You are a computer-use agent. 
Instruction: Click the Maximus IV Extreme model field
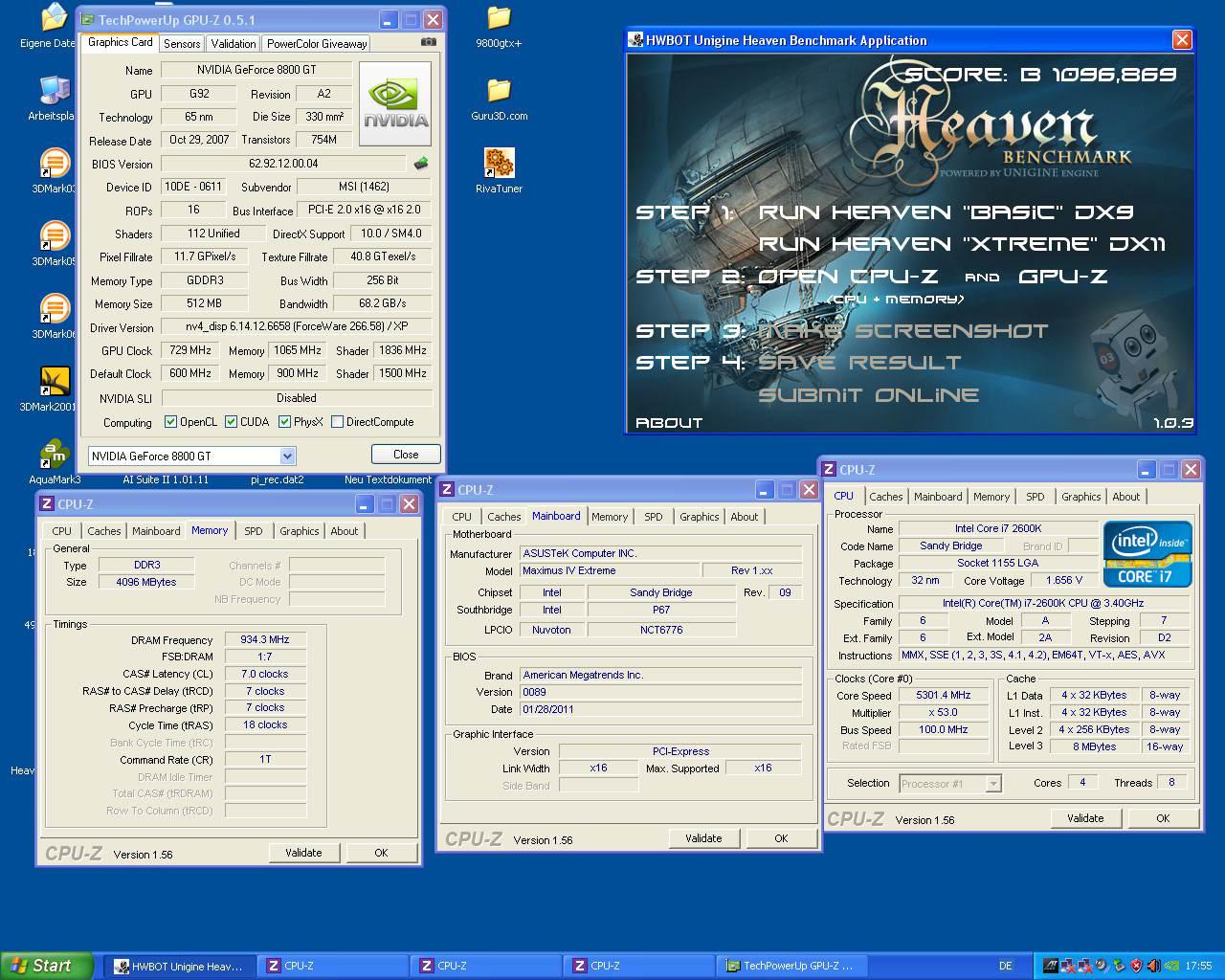(x=608, y=570)
